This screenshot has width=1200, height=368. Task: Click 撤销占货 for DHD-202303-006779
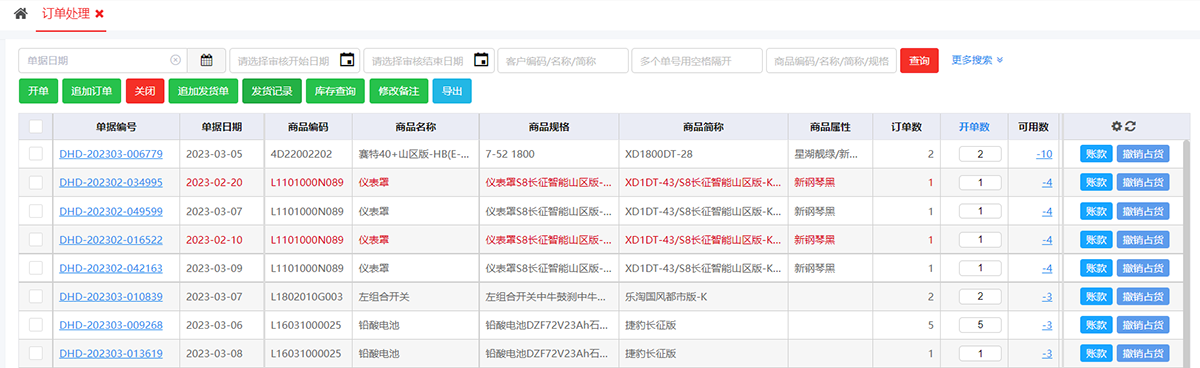(x=1143, y=154)
